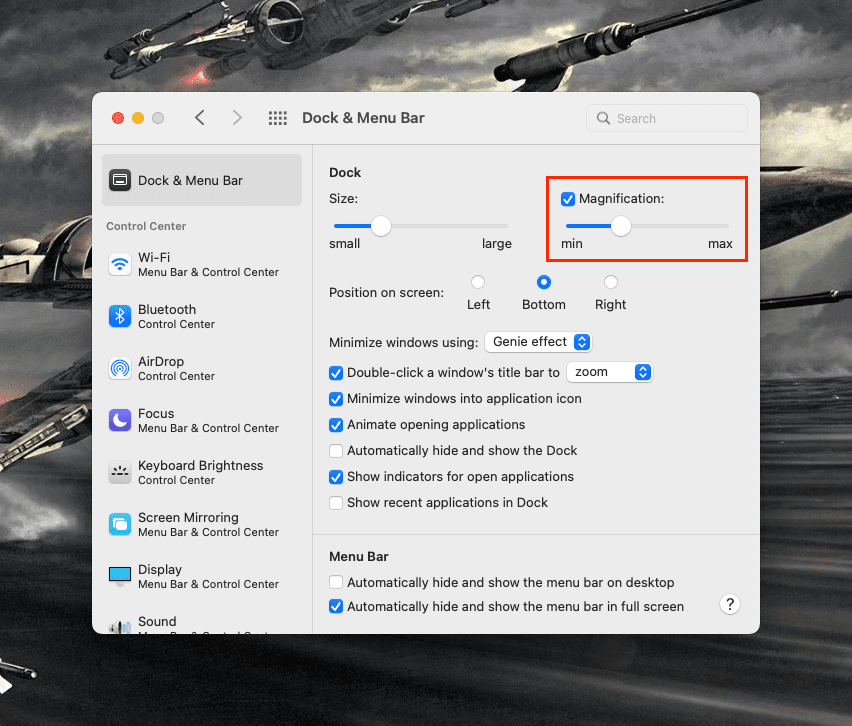The width and height of the screenshot is (852, 726).
Task: Click the Screen Mirroring icon
Action: tap(120, 524)
